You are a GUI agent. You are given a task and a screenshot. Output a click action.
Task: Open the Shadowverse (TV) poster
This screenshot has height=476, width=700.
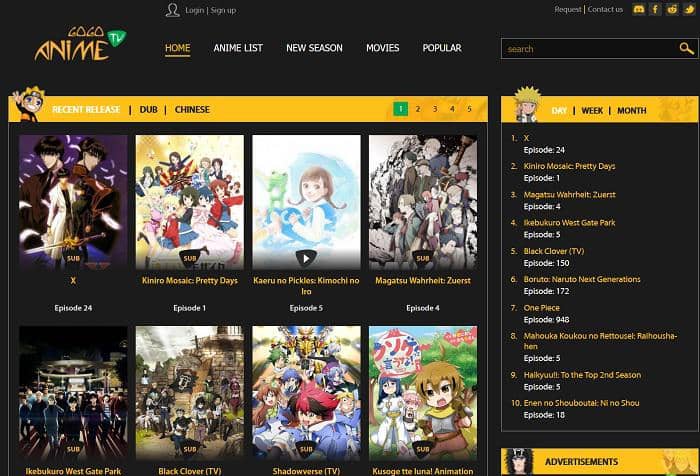(306, 393)
